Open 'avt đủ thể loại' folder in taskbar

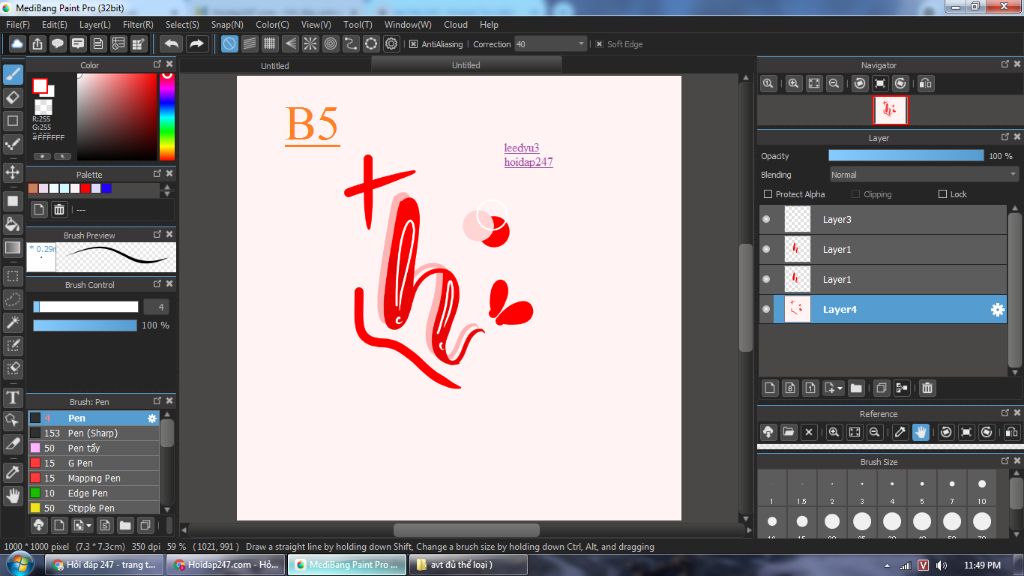click(x=468, y=565)
